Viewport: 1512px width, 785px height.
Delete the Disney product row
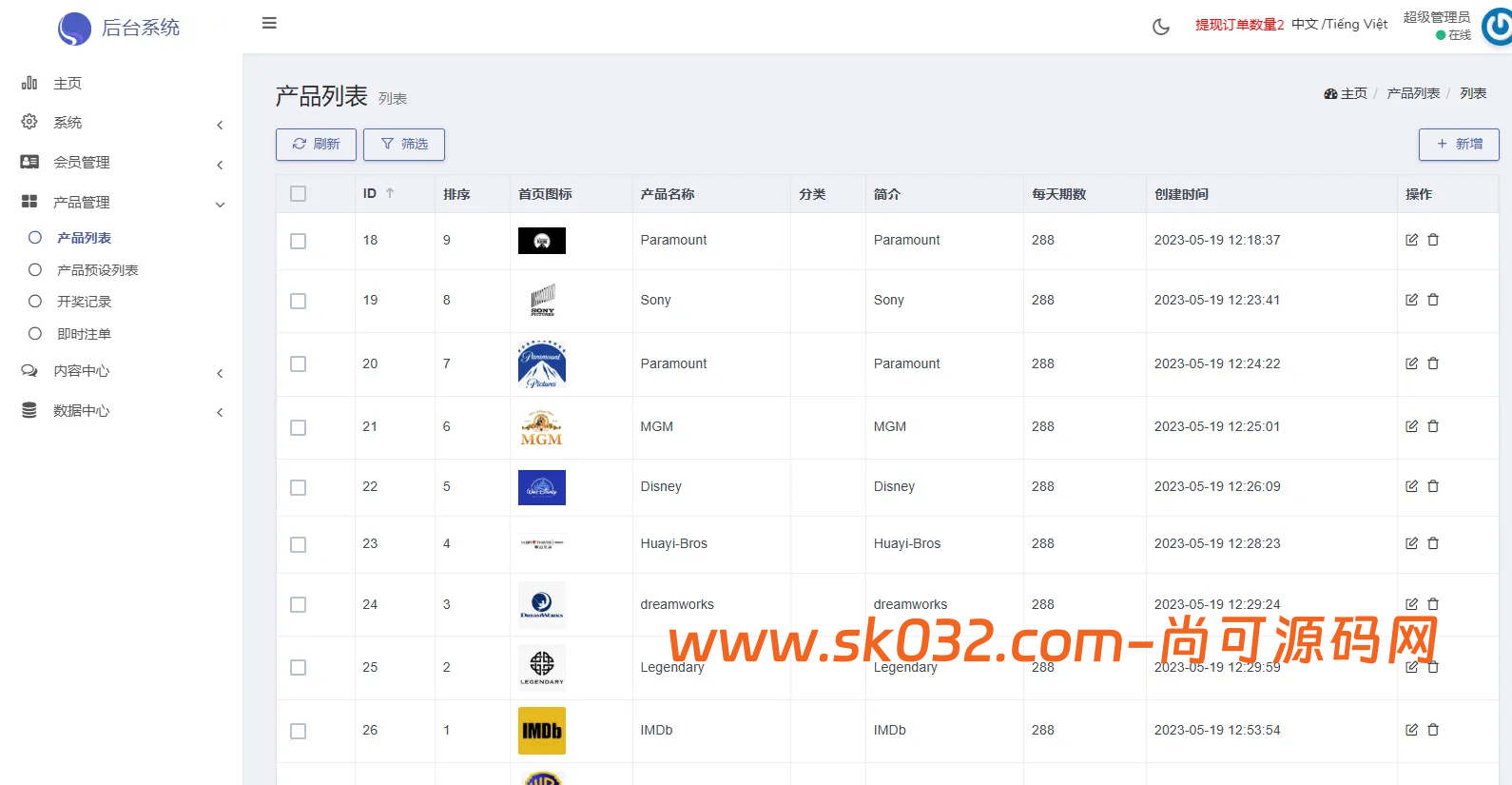tap(1433, 486)
